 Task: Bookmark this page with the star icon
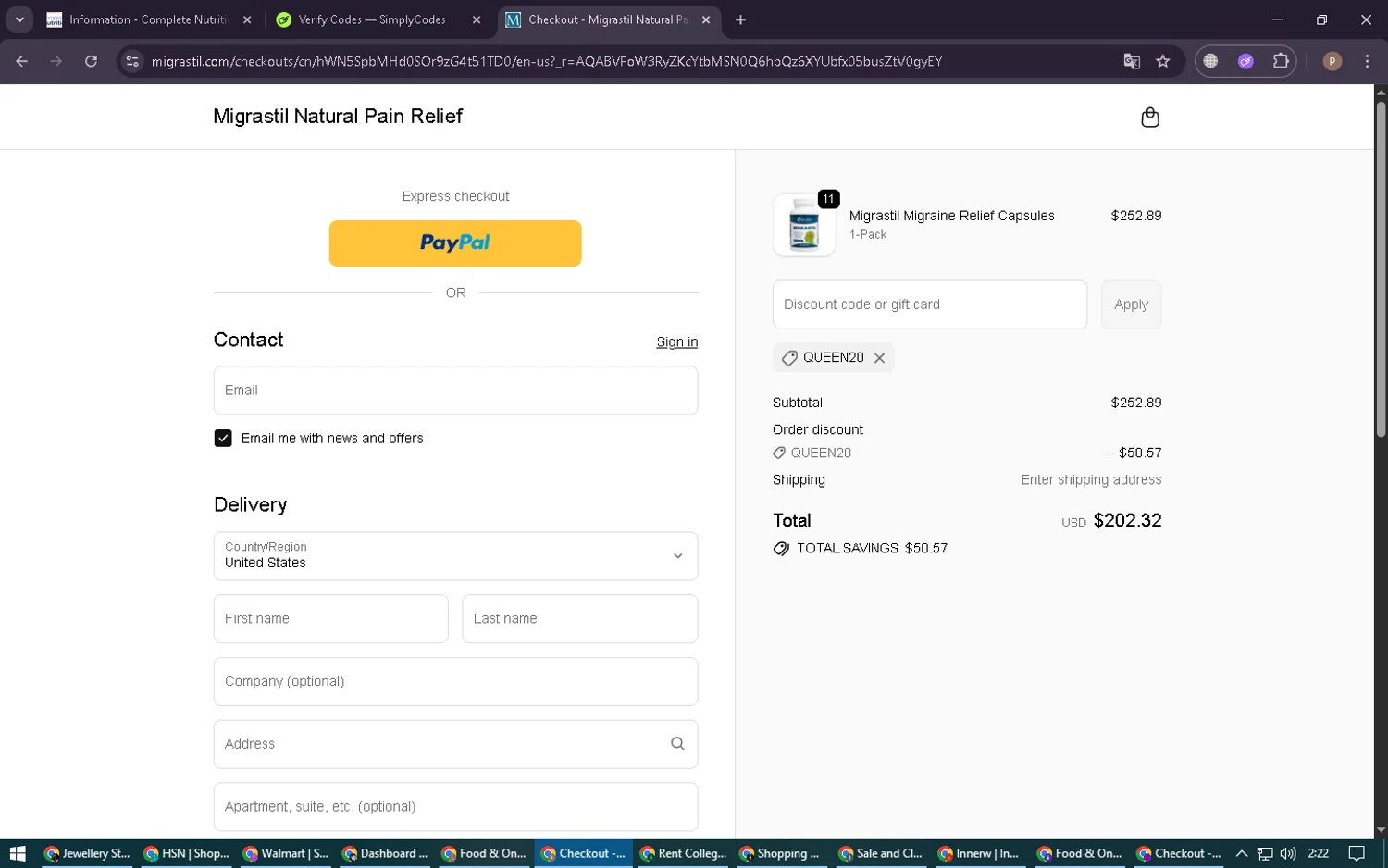[1163, 61]
